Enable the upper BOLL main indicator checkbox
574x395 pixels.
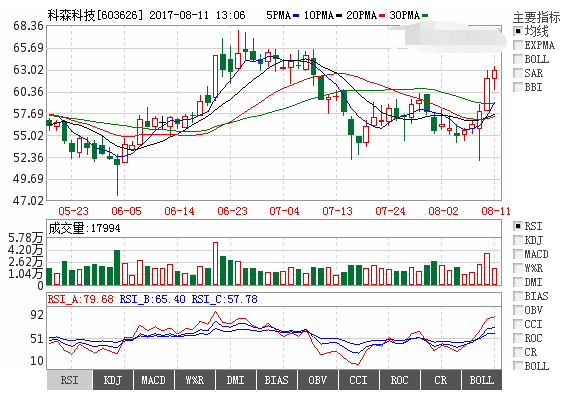[x=518, y=59]
